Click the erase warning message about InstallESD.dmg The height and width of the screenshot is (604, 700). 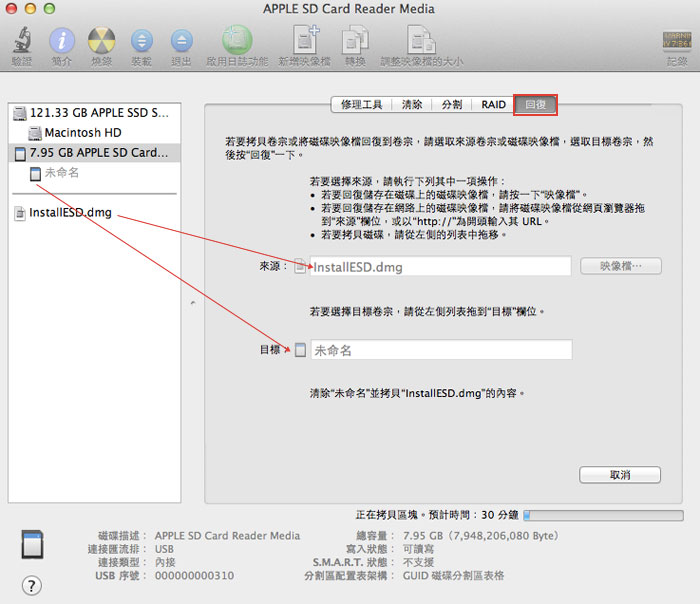[x=417, y=393]
